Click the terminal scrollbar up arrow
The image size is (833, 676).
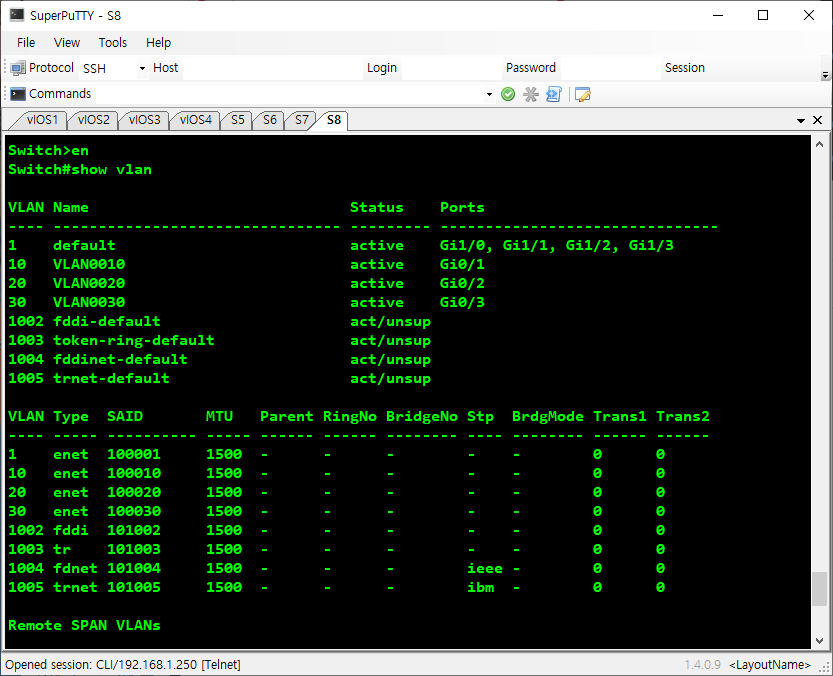point(819,144)
